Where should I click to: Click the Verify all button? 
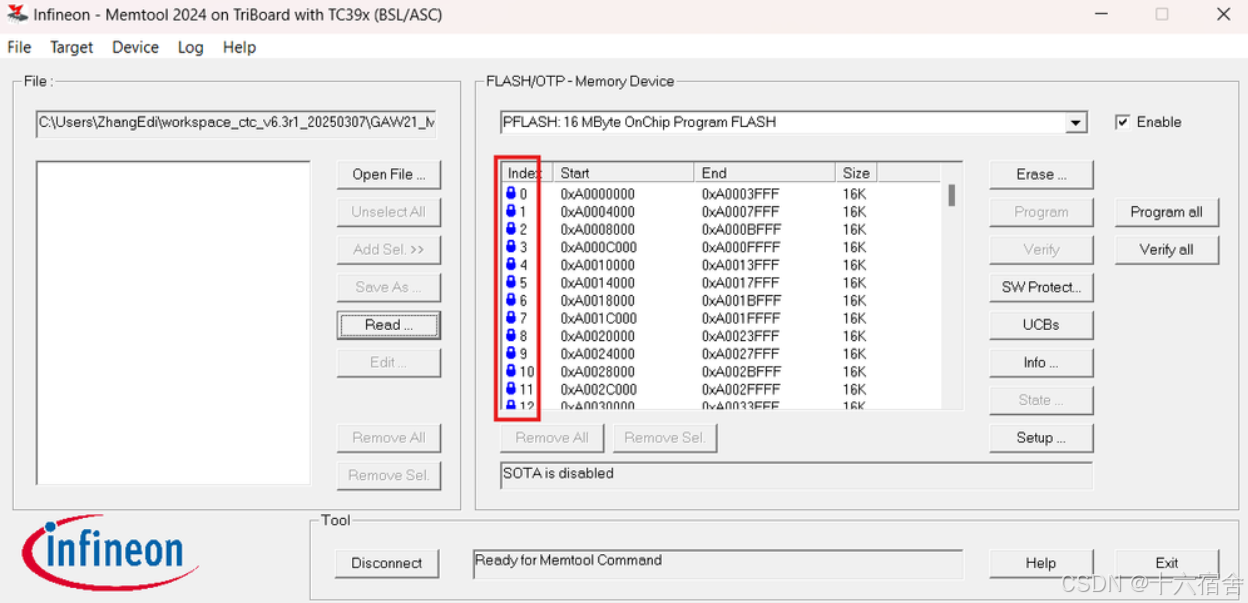pos(1167,250)
